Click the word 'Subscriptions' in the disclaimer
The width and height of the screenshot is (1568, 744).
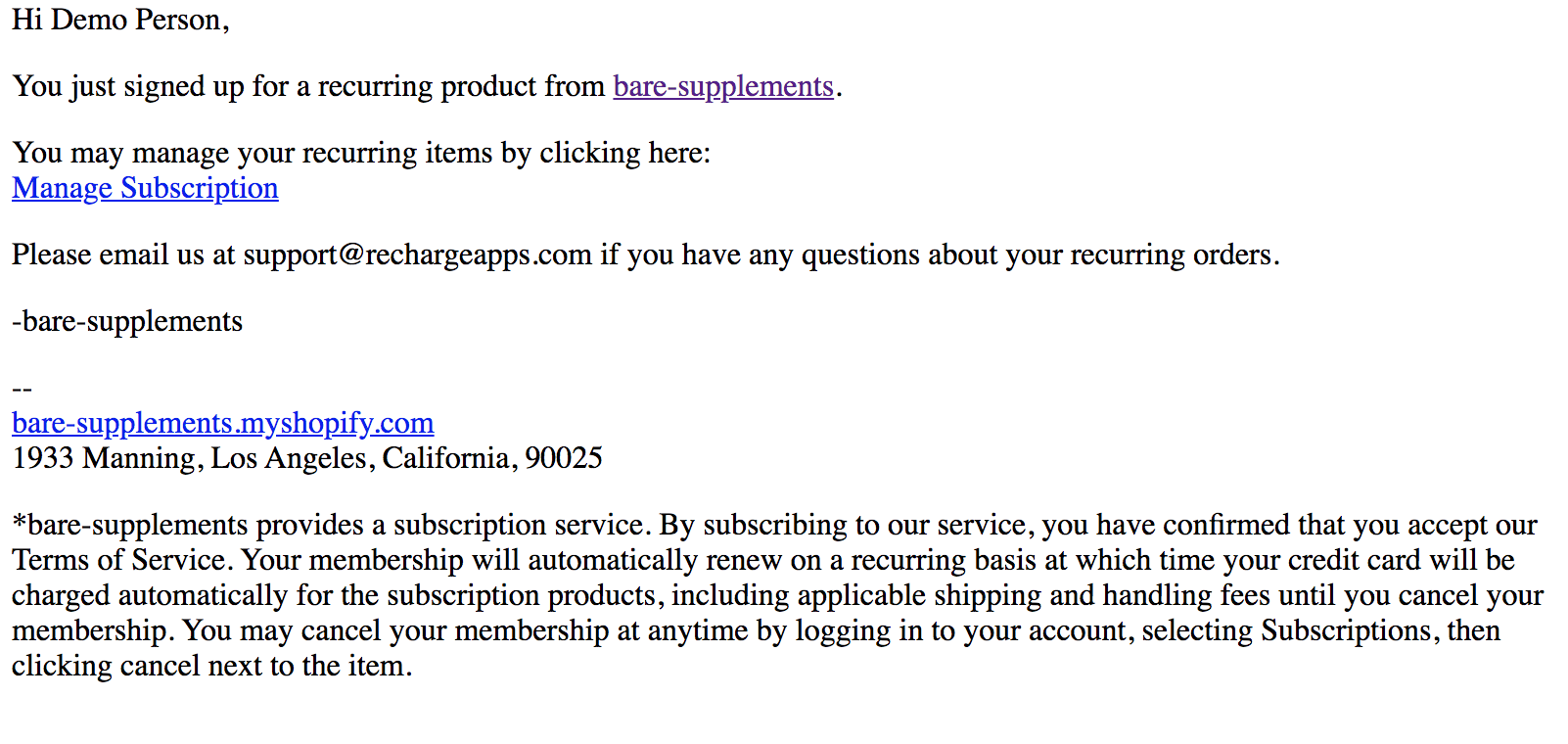point(1345,631)
